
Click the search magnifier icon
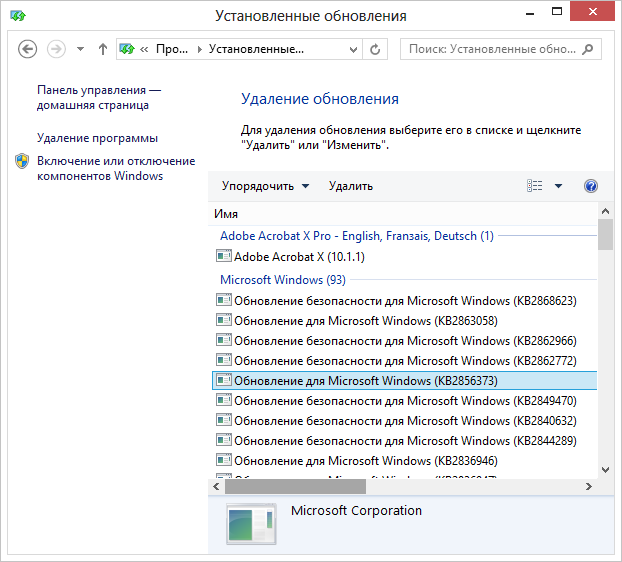point(587,49)
